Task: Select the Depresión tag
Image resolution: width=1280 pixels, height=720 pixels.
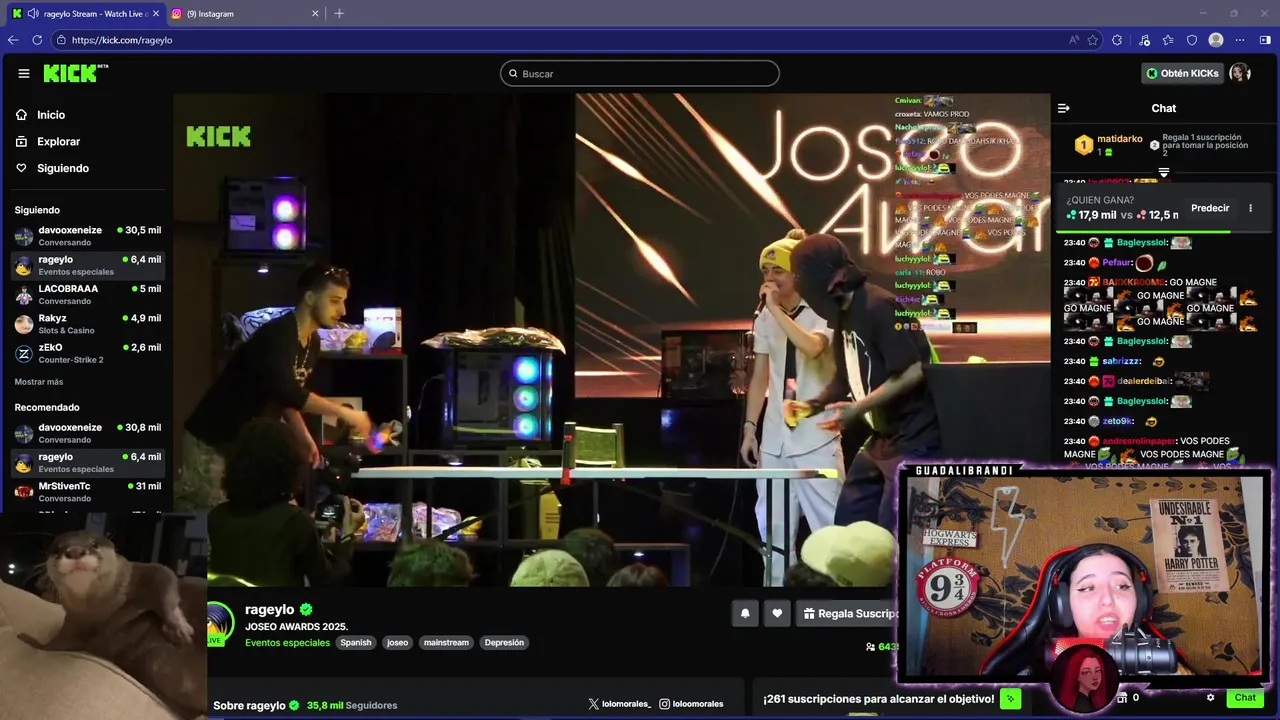Action: click(504, 643)
